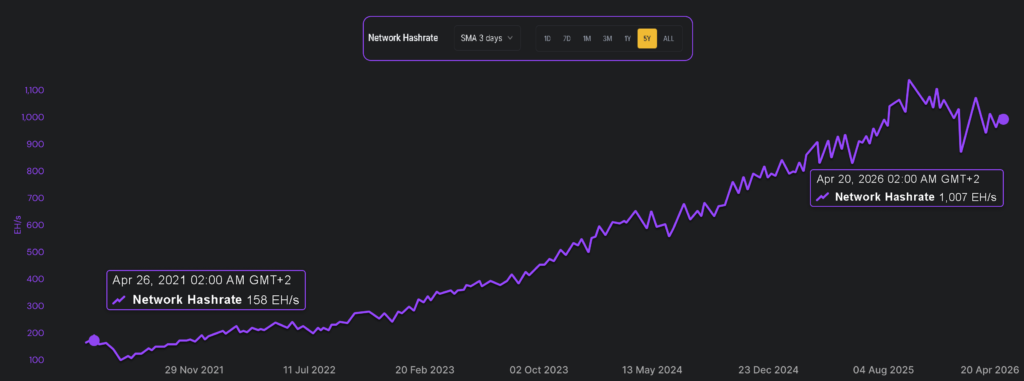This screenshot has width=1024, height=381.
Task: Click the 20 Feb 2023 axis date
Action: (425, 370)
